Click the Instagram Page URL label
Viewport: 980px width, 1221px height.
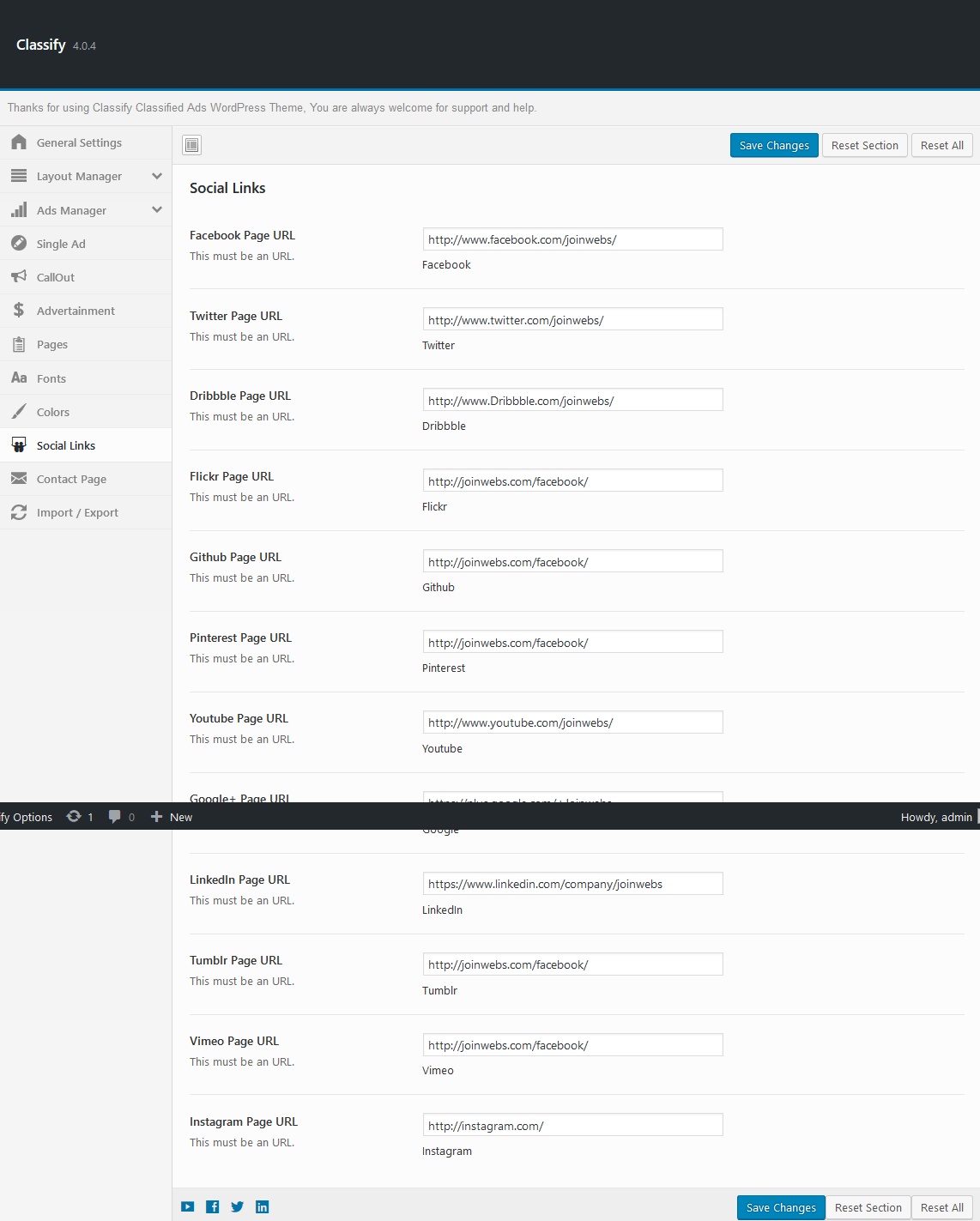[x=244, y=1121]
